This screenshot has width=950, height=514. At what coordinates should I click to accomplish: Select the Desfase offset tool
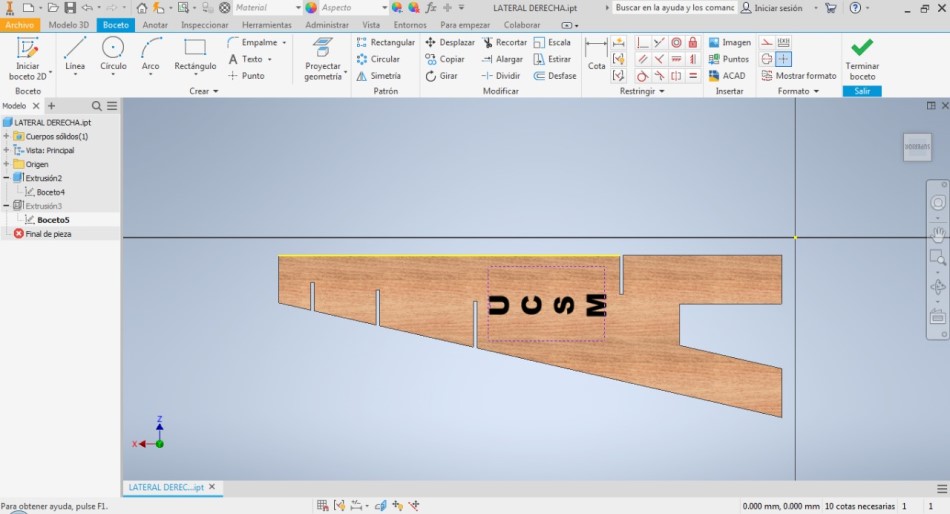click(x=554, y=76)
